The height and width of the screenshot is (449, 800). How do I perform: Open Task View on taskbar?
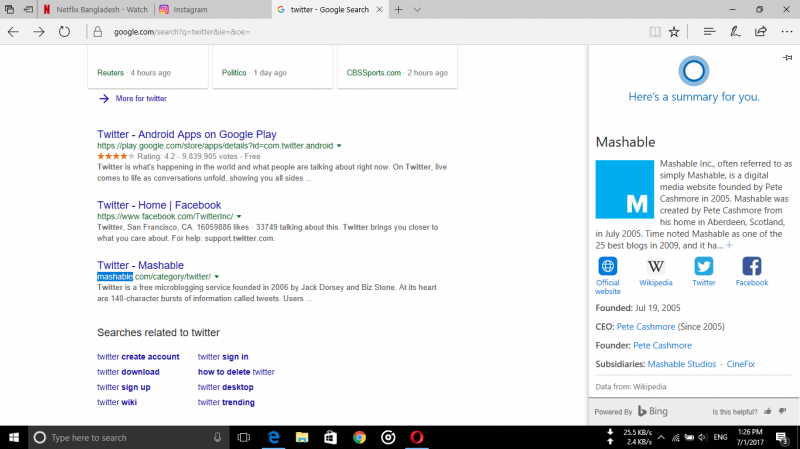click(x=244, y=437)
